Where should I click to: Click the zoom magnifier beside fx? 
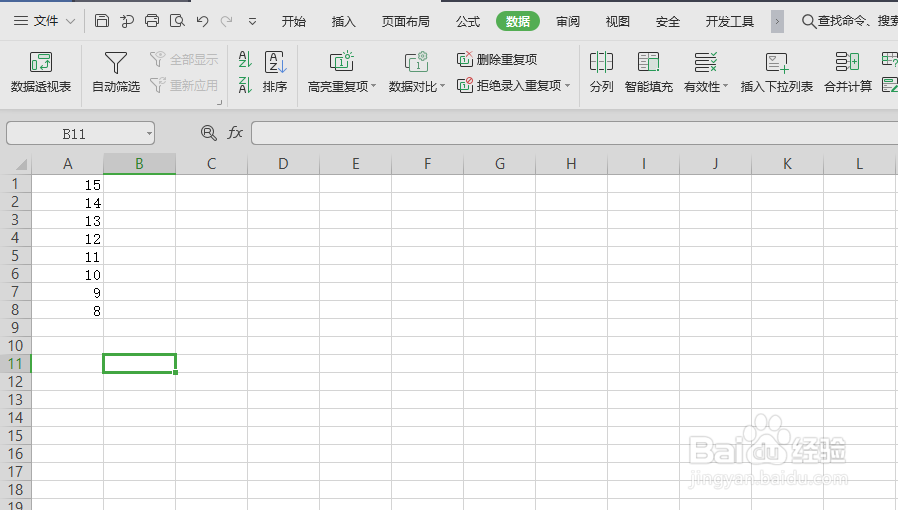(x=208, y=133)
